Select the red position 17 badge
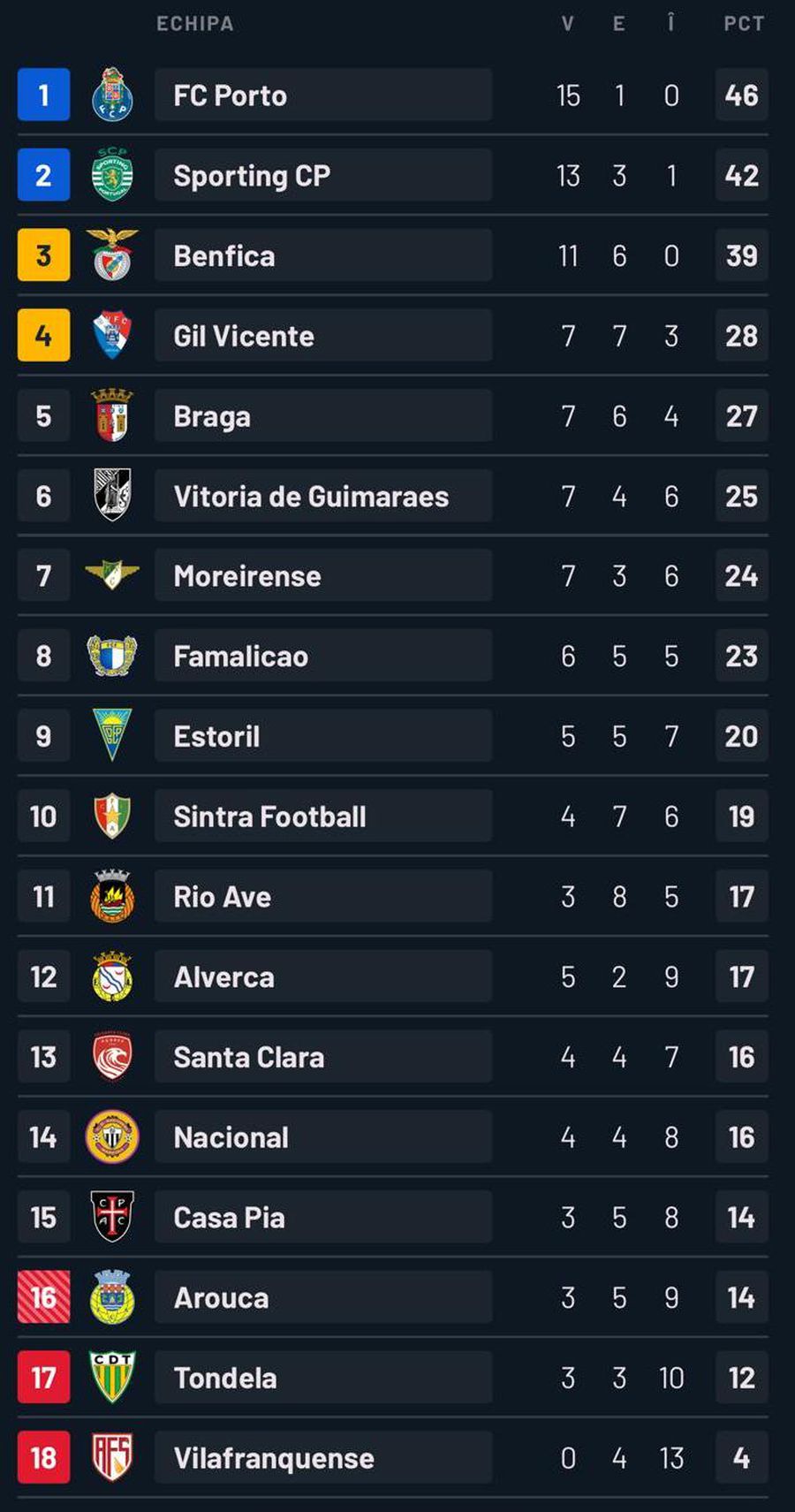The height and width of the screenshot is (1512, 795). [43, 1377]
